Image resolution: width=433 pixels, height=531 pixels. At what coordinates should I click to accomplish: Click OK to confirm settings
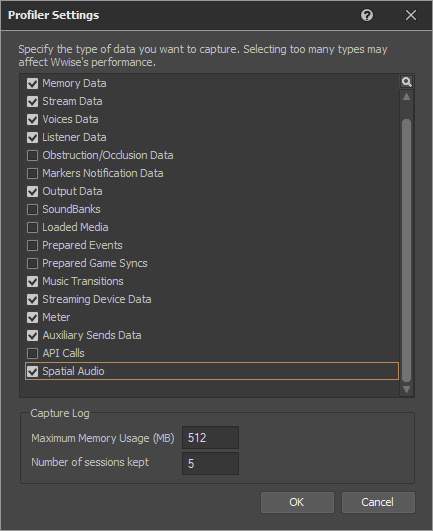pos(297,502)
